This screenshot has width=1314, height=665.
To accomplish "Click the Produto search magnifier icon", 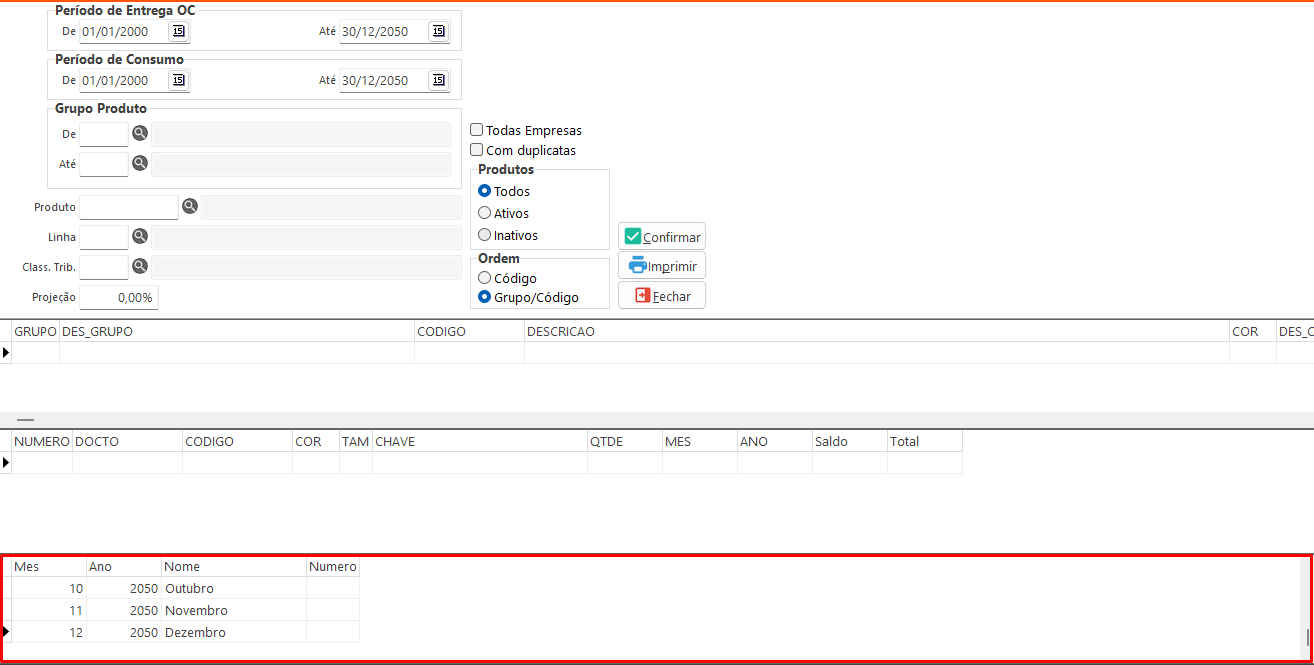I will click(x=190, y=207).
